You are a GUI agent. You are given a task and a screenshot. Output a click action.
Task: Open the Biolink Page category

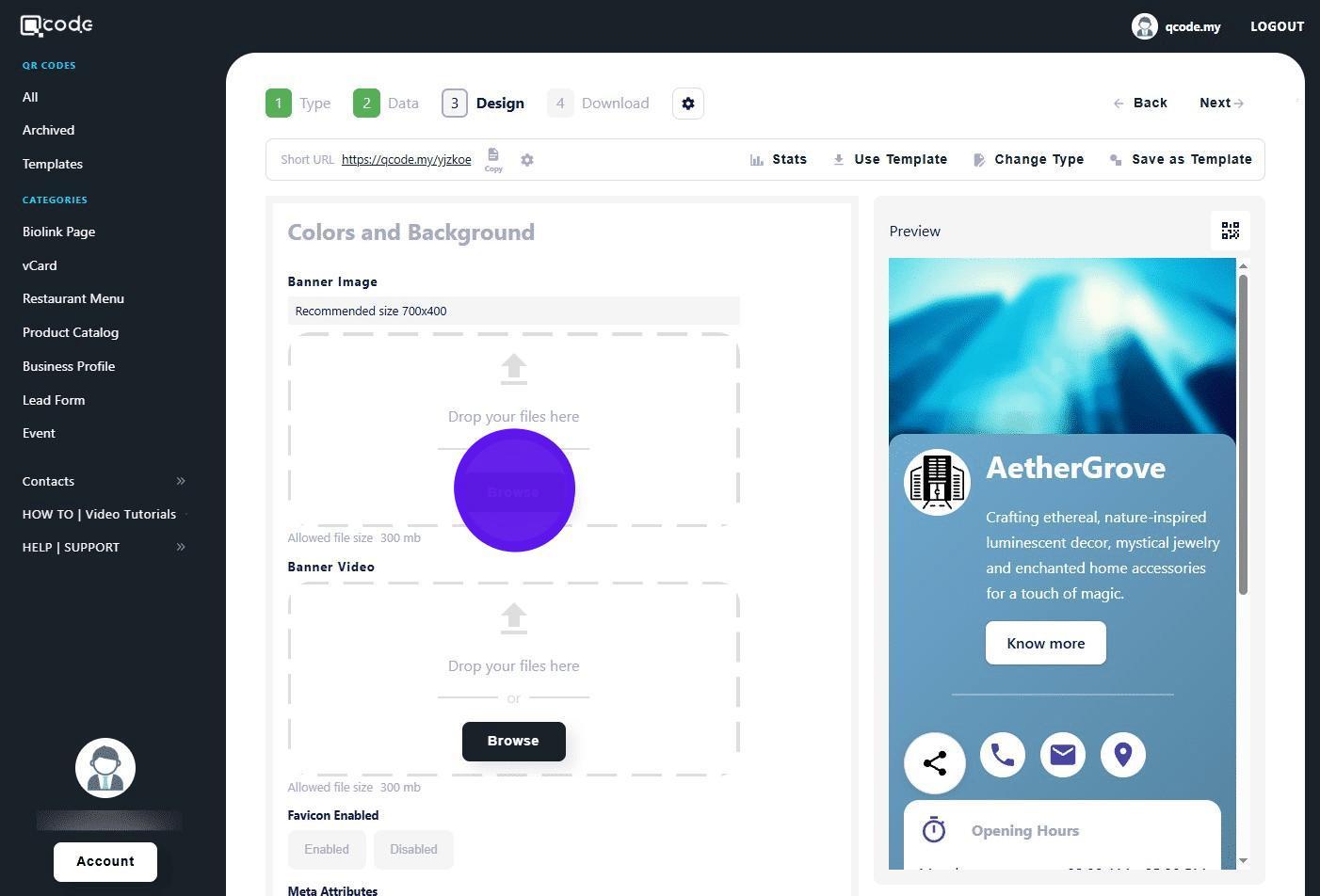coord(58,232)
